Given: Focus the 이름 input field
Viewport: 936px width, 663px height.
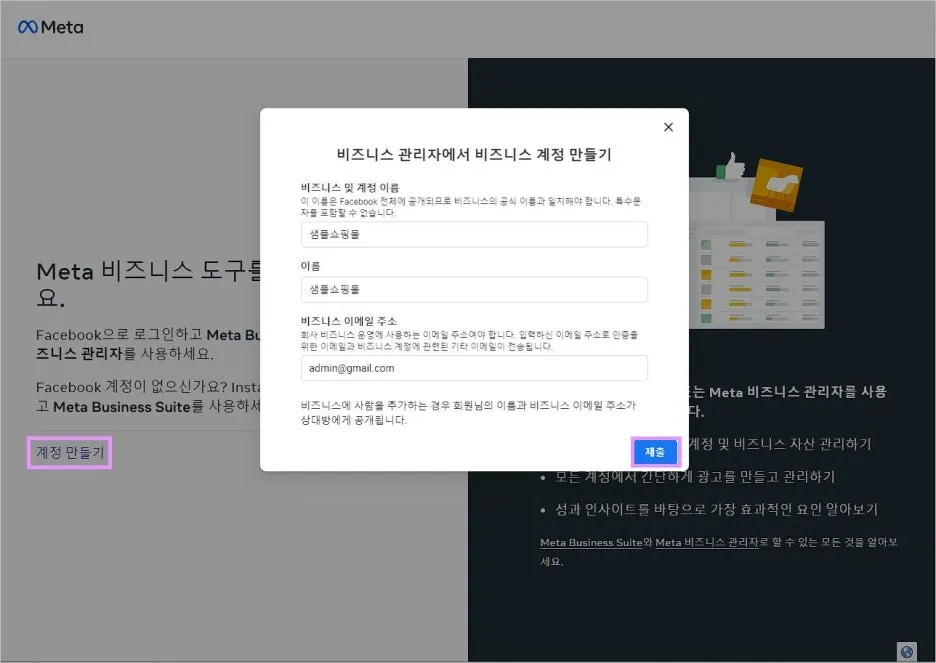Looking at the screenshot, I should [x=474, y=289].
